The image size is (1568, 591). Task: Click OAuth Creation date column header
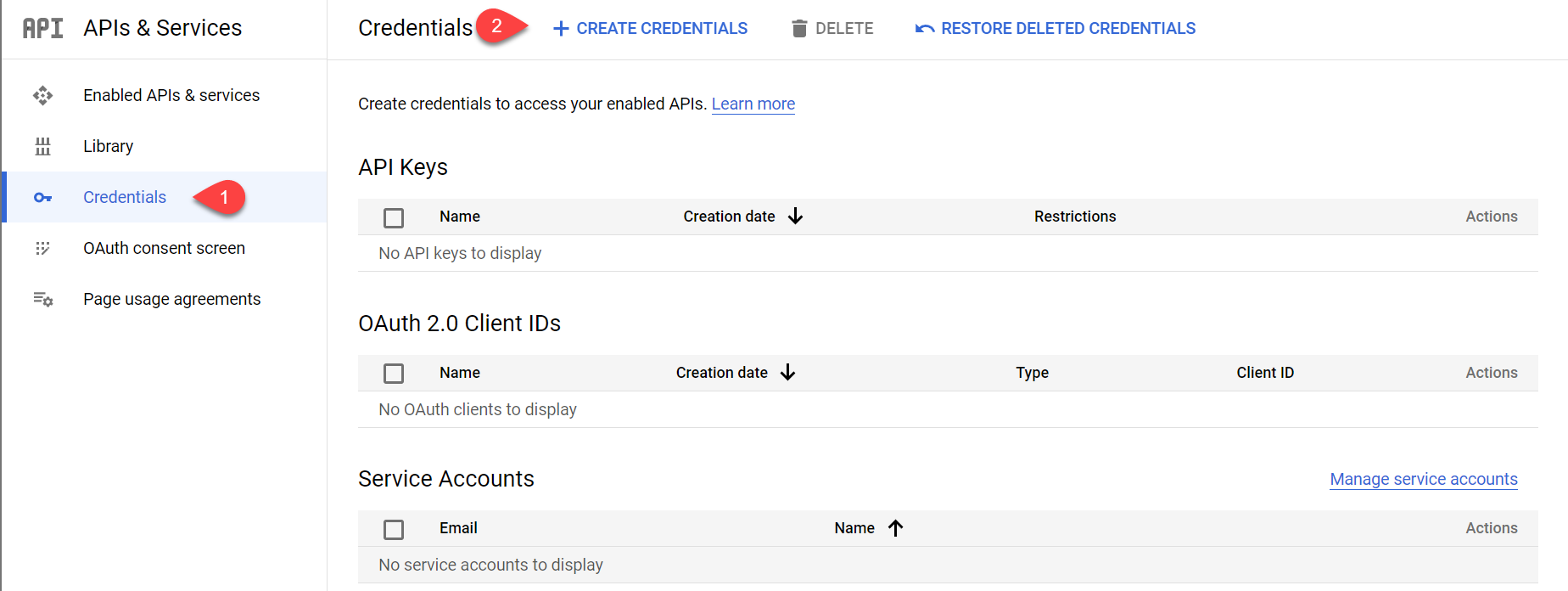click(722, 373)
